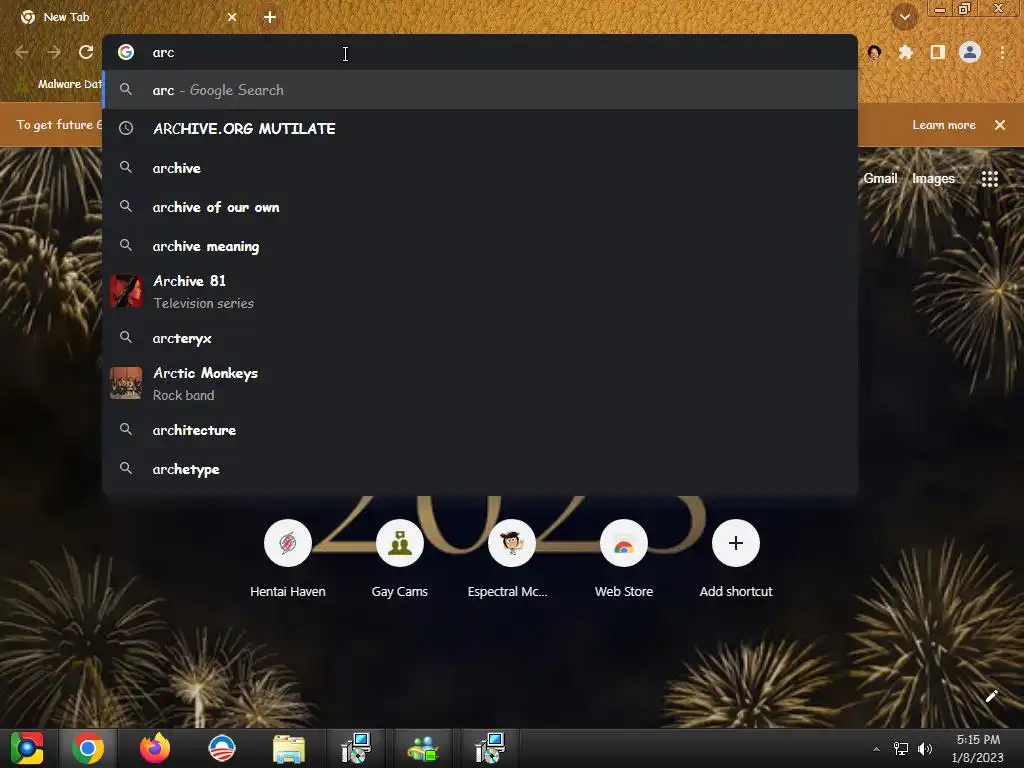The width and height of the screenshot is (1024, 768).
Task: Pick the 'archive of our own' suggestion
Action: [x=480, y=207]
